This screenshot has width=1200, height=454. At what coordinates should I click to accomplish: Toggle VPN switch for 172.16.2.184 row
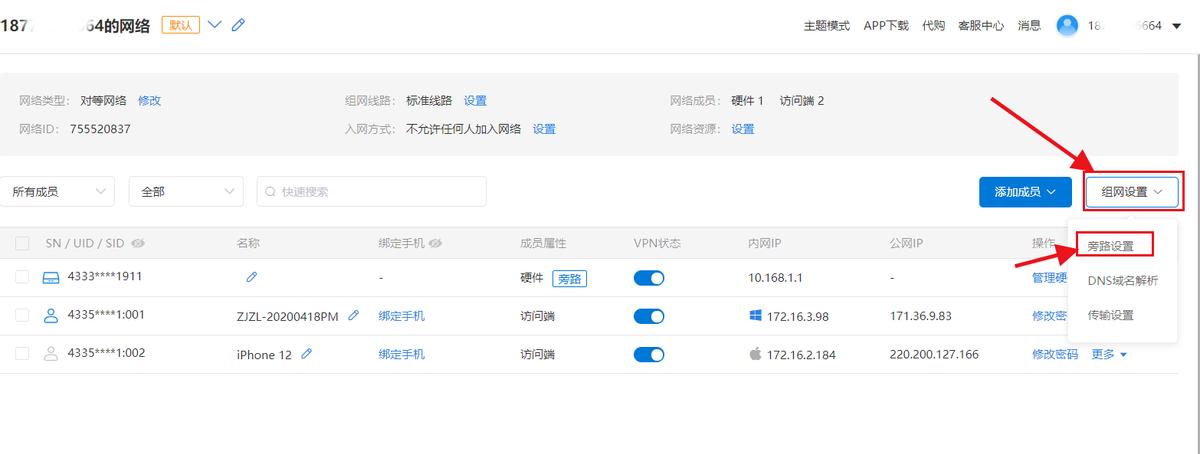pyautogui.click(x=649, y=354)
